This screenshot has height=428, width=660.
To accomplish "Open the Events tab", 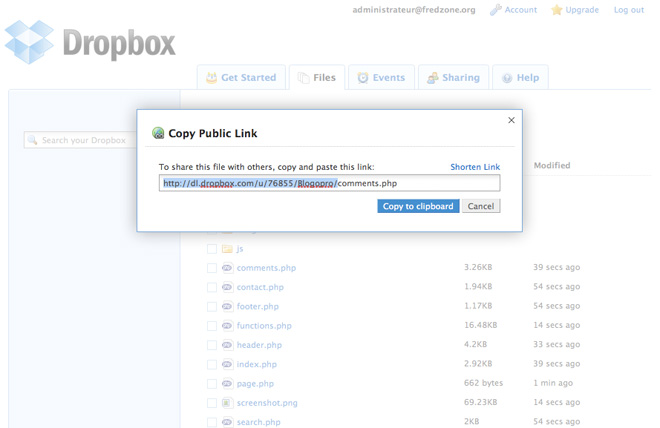I will (381, 77).
